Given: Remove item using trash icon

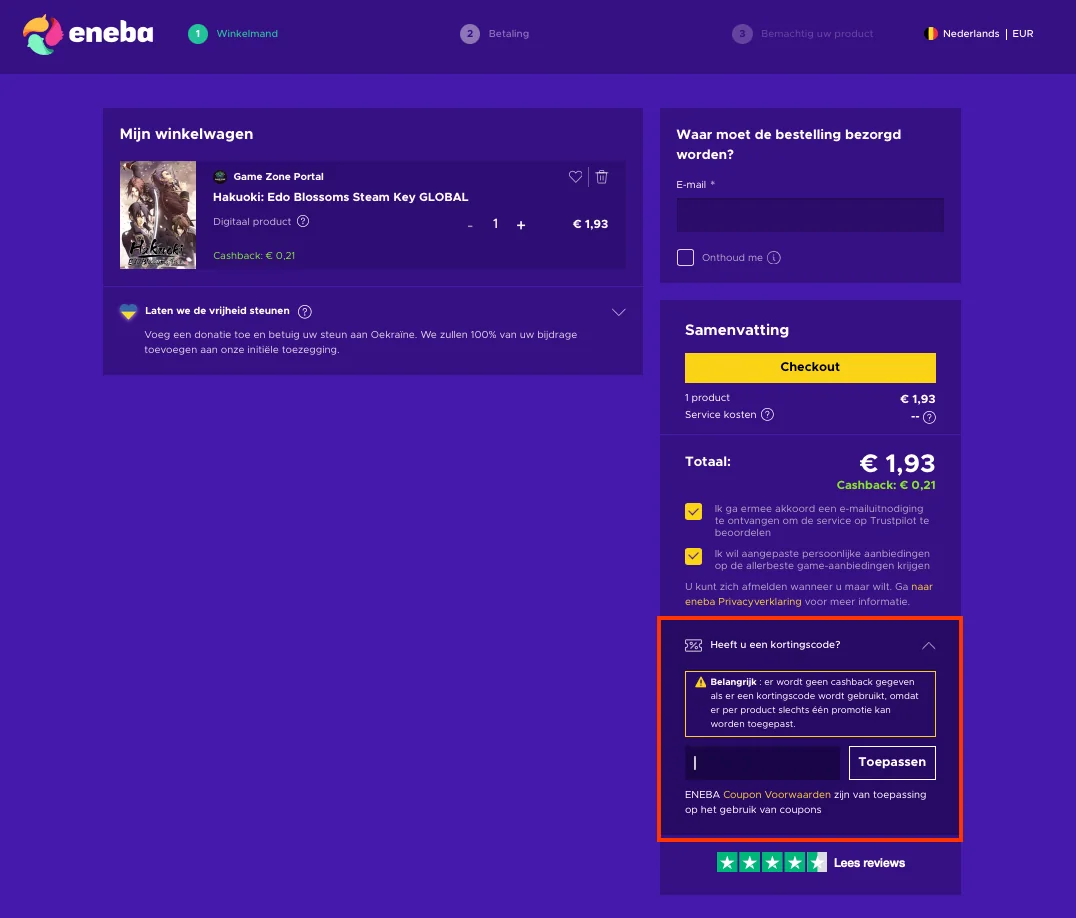Looking at the screenshot, I should (602, 177).
